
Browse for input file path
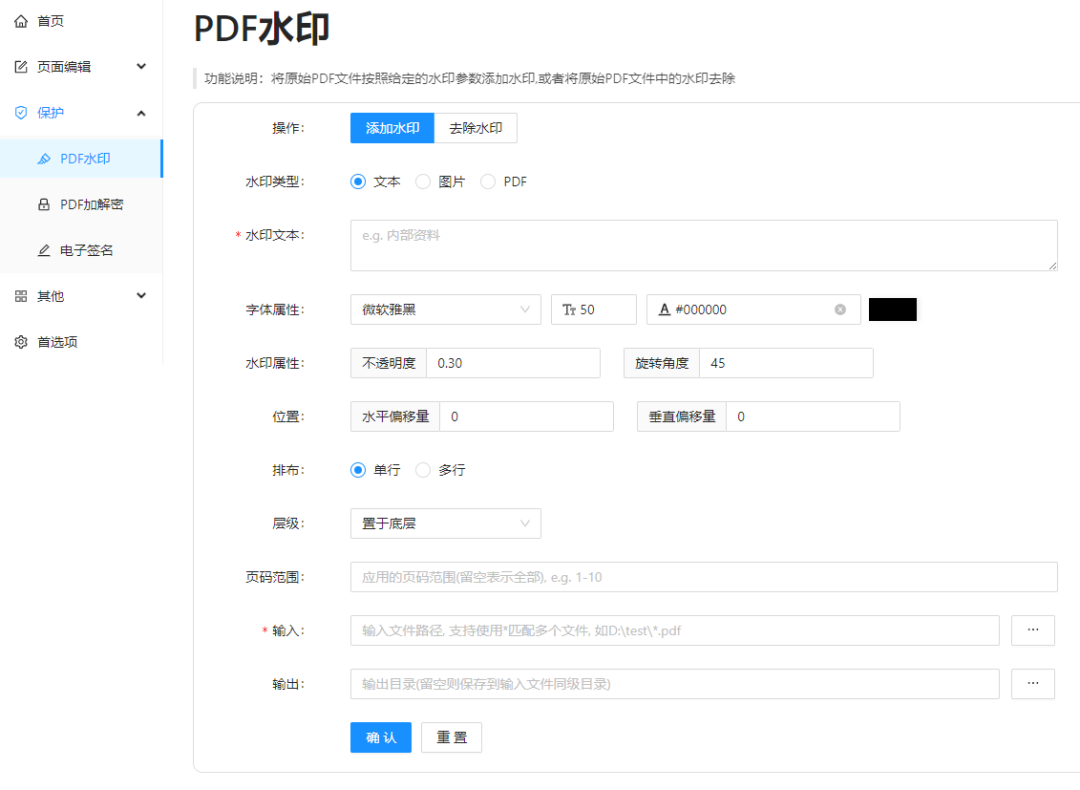1032,630
